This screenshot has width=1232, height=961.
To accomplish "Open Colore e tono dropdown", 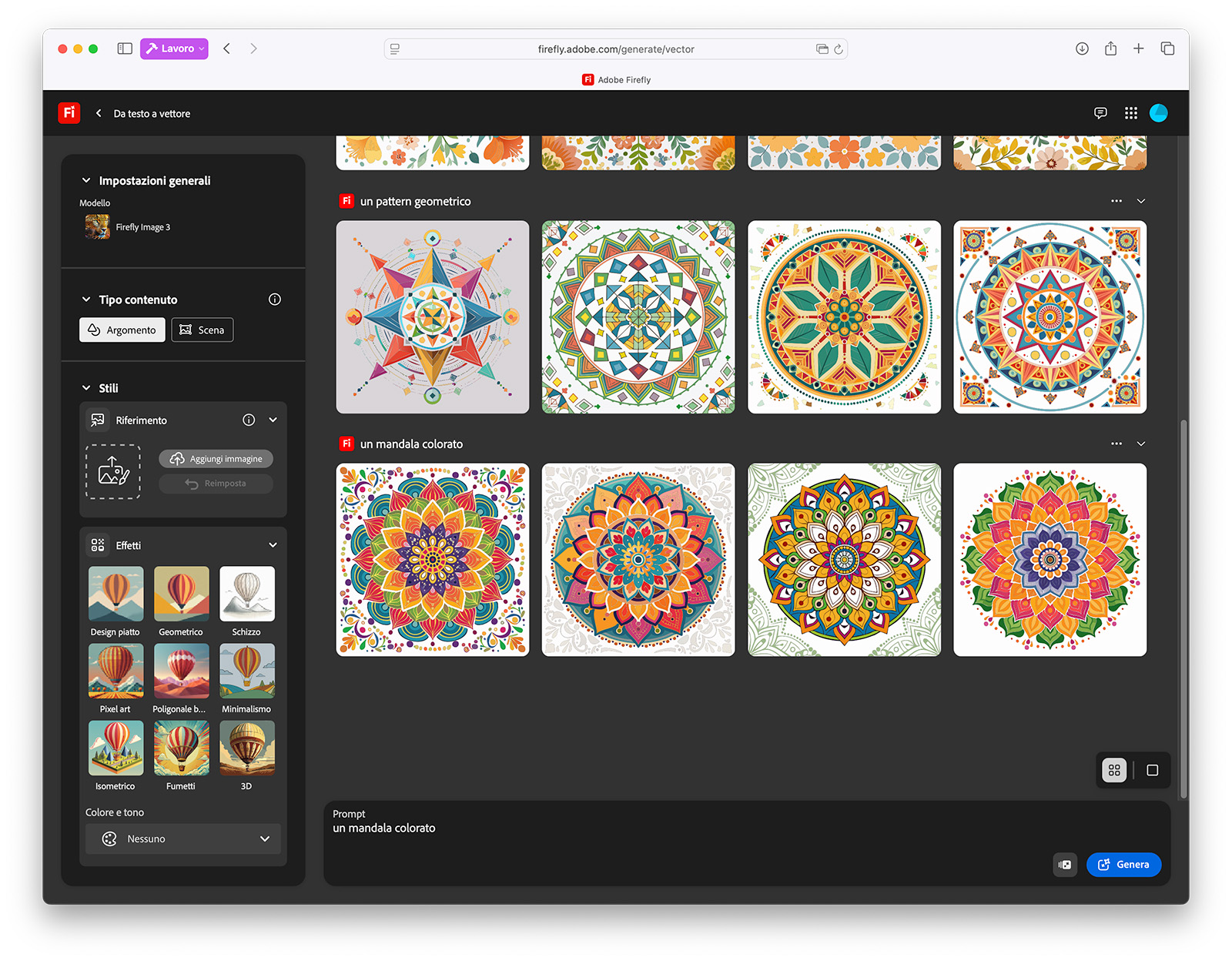I will (x=183, y=839).
